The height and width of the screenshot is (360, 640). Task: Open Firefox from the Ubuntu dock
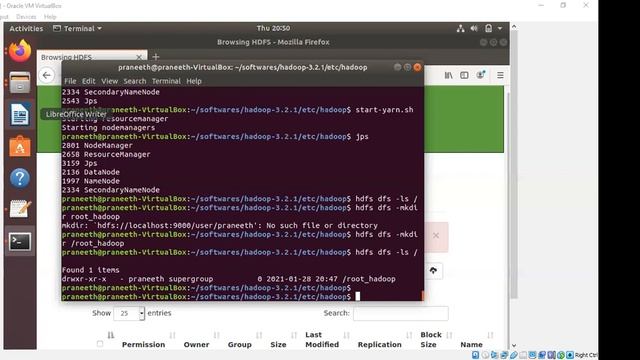point(20,51)
